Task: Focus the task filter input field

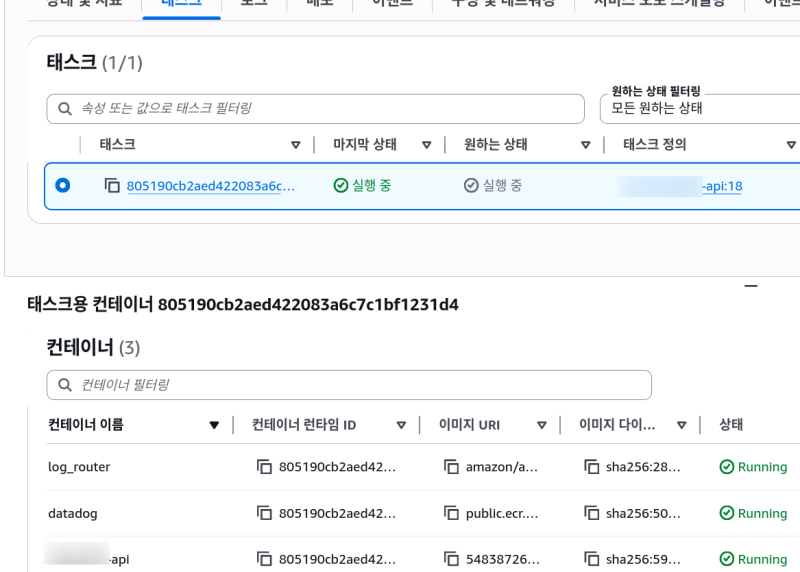Action: (315, 109)
